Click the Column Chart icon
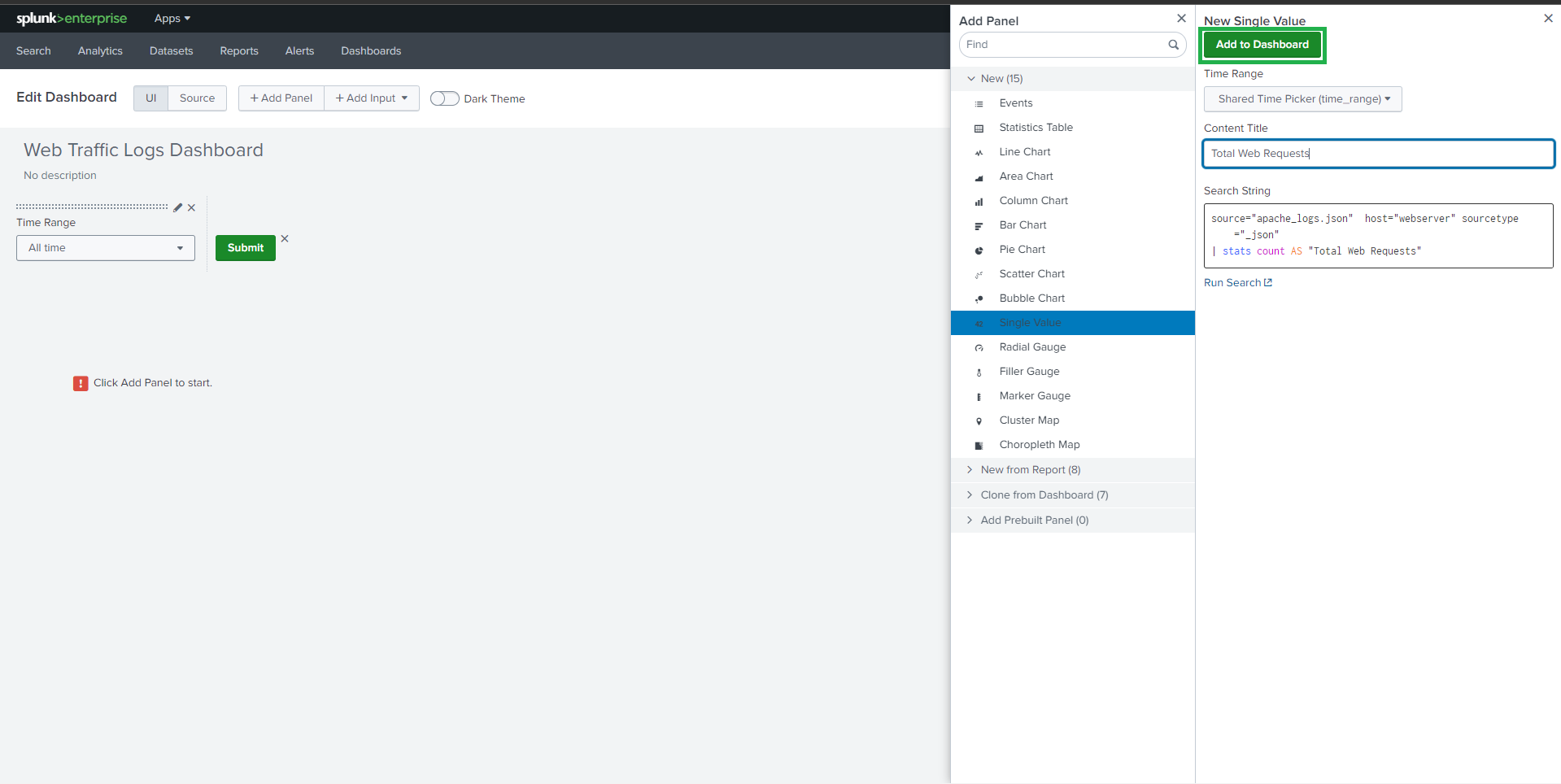 (x=979, y=202)
